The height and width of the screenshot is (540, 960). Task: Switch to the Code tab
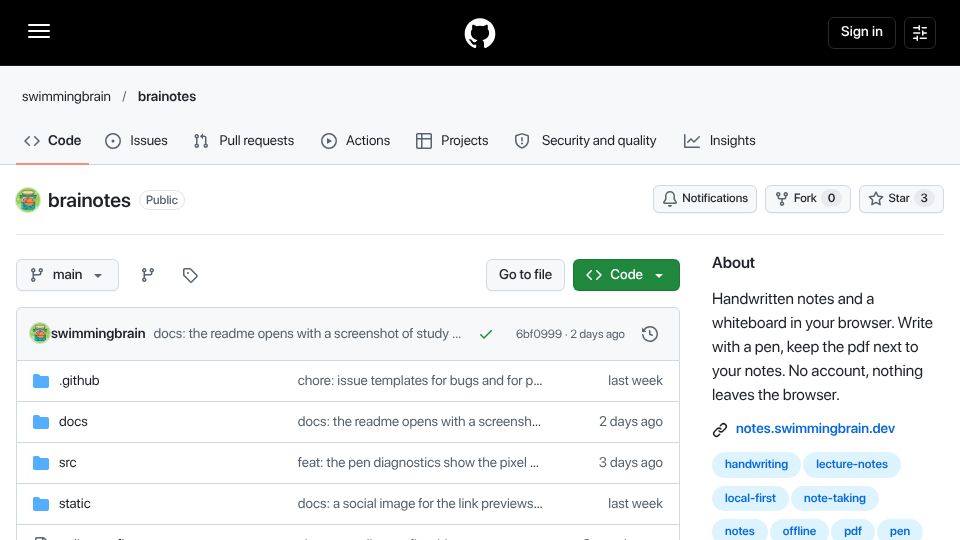point(53,141)
